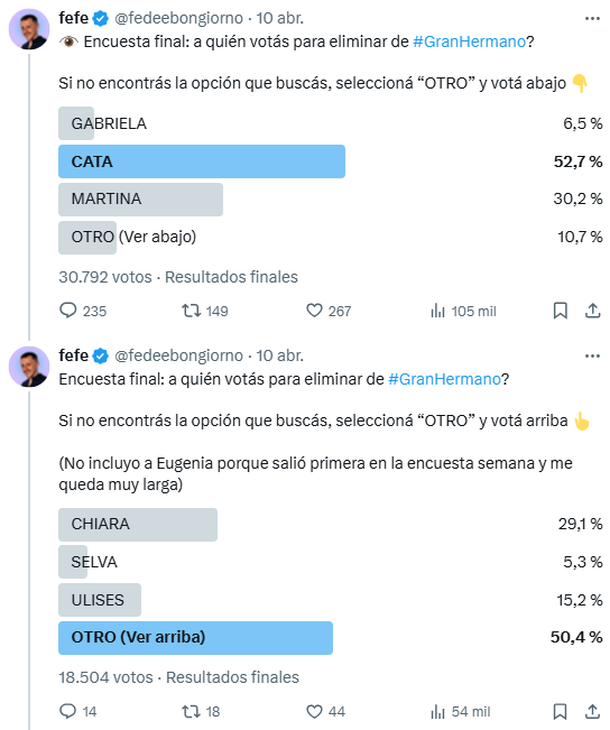Retweet the second poll tweet

188,711
